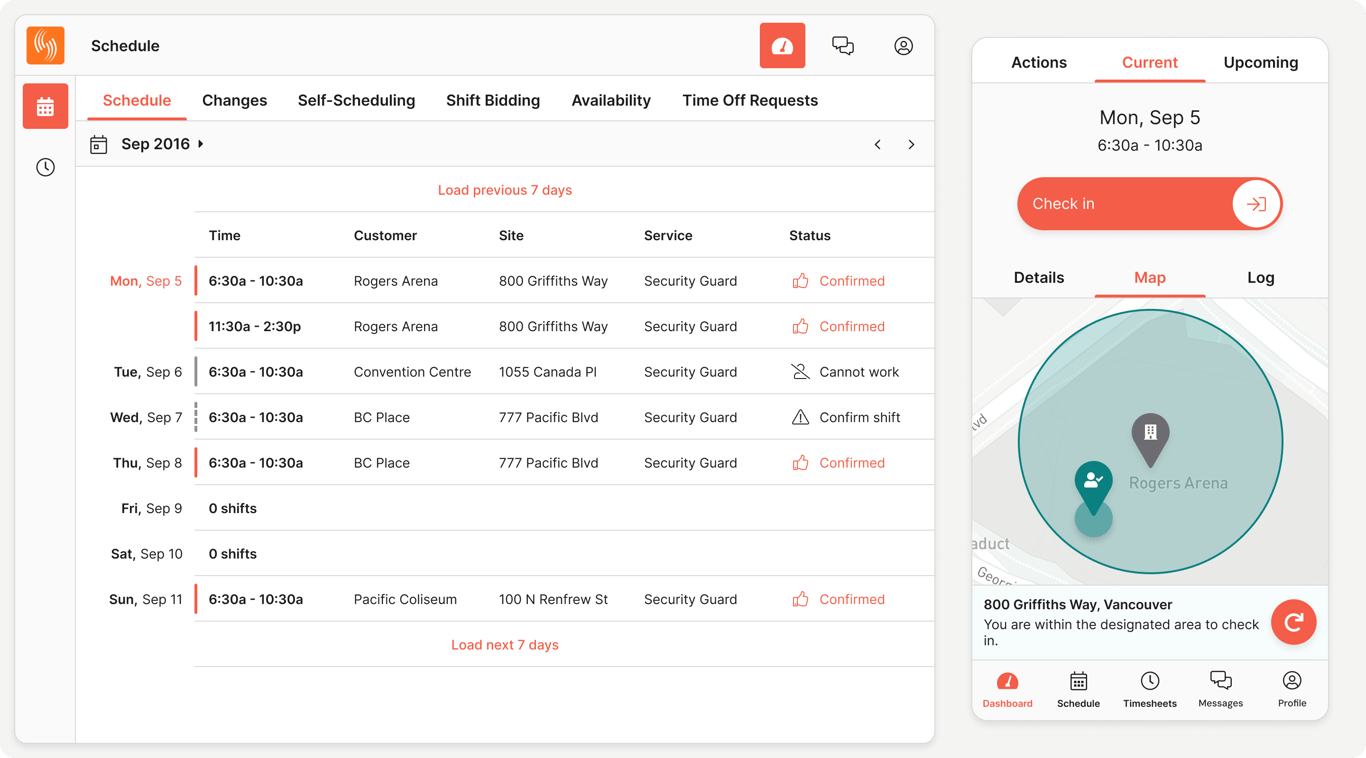Viewport: 1366px width, 758px height.
Task: Refresh location with the orange refresh button
Action: click(x=1293, y=622)
